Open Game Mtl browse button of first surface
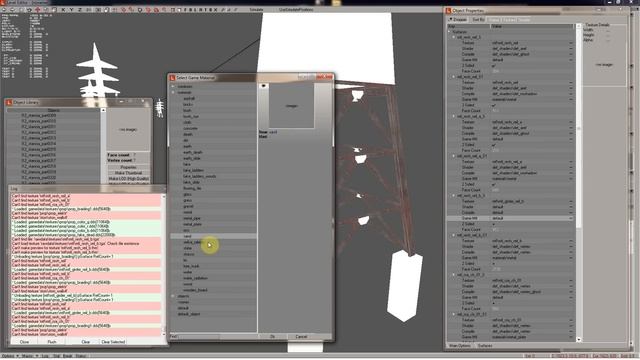The height and width of the screenshot is (360, 640). click(571, 60)
